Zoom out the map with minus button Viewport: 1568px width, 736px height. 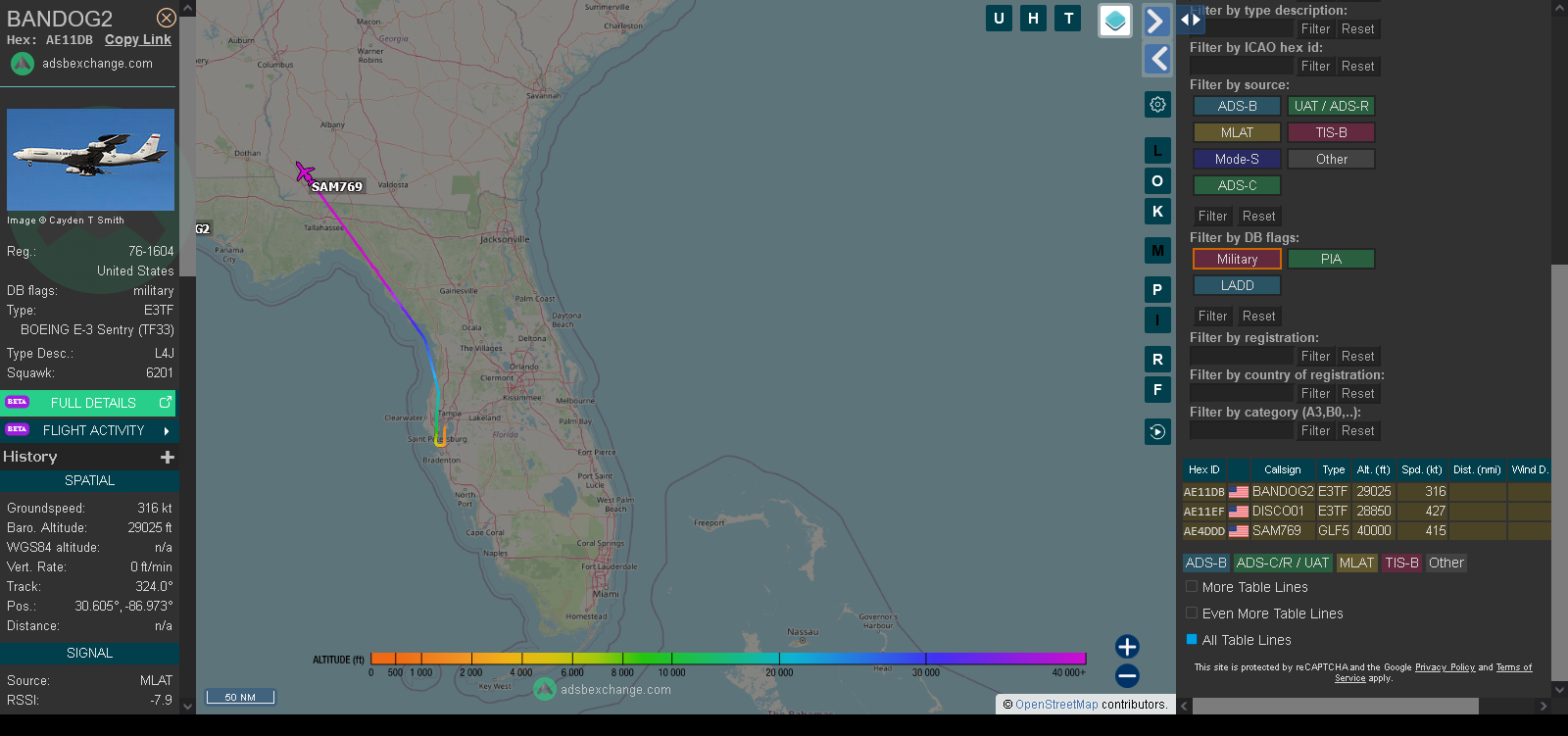tap(1127, 675)
